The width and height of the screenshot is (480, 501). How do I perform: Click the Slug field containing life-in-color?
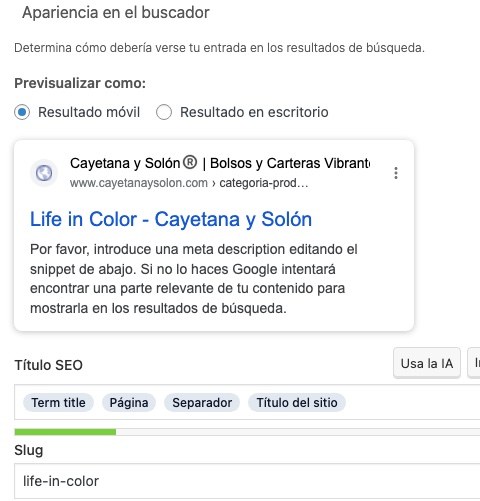pos(247,481)
